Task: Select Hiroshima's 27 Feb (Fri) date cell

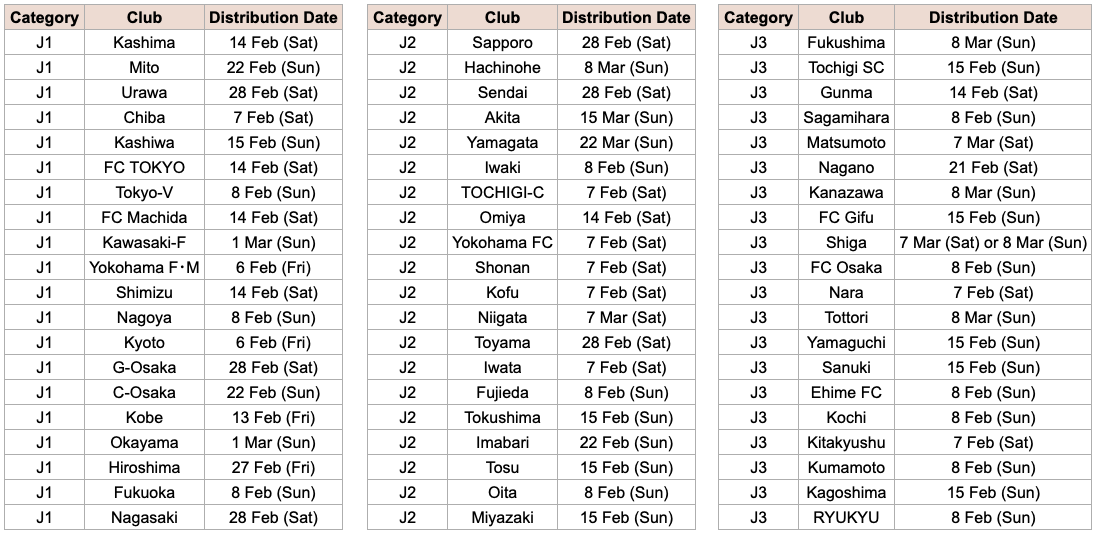Action: (273, 468)
